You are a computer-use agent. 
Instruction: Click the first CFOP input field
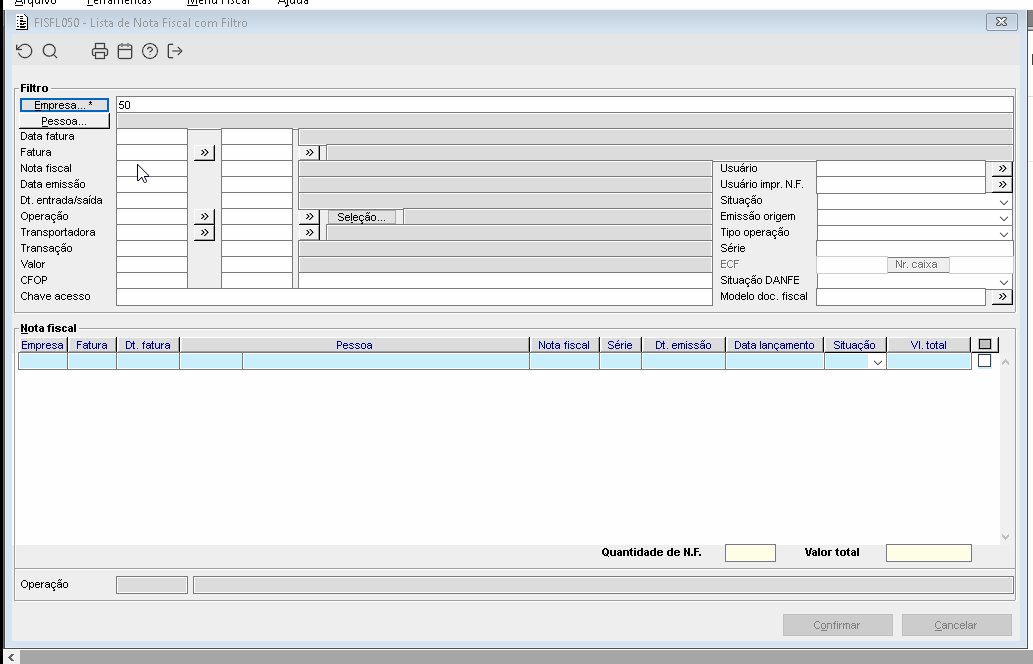tap(152, 281)
